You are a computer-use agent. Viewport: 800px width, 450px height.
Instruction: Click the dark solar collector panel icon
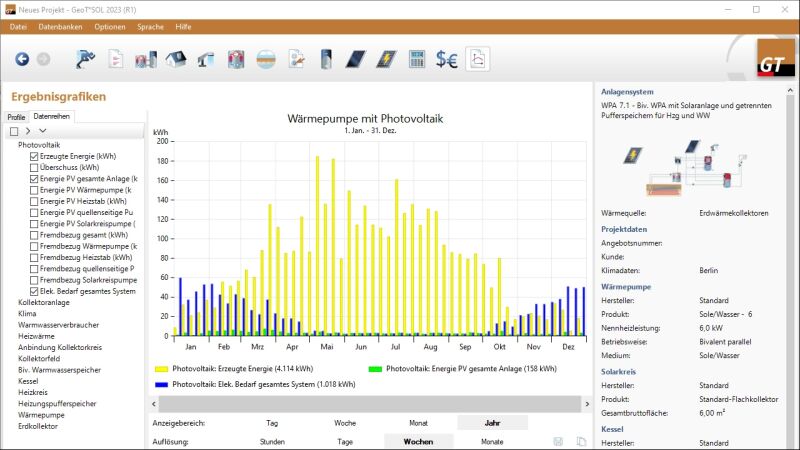pos(356,59)
